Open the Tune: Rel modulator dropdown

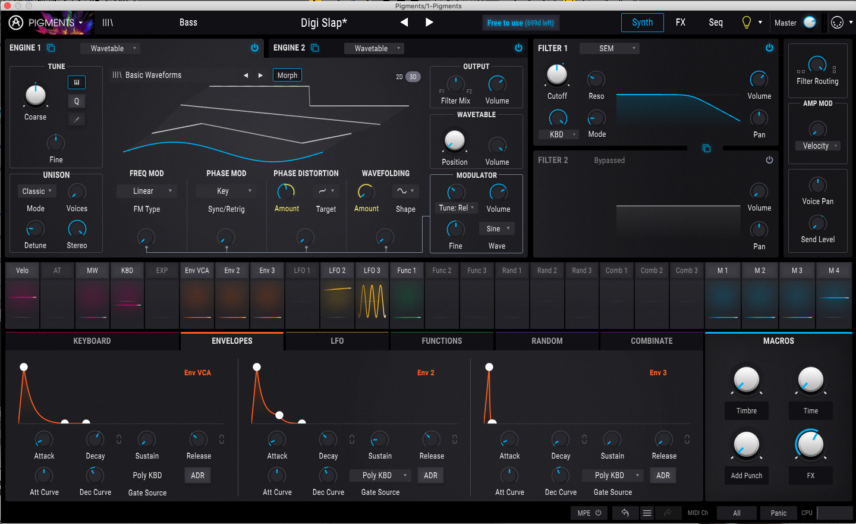click(x=456, y=208)
